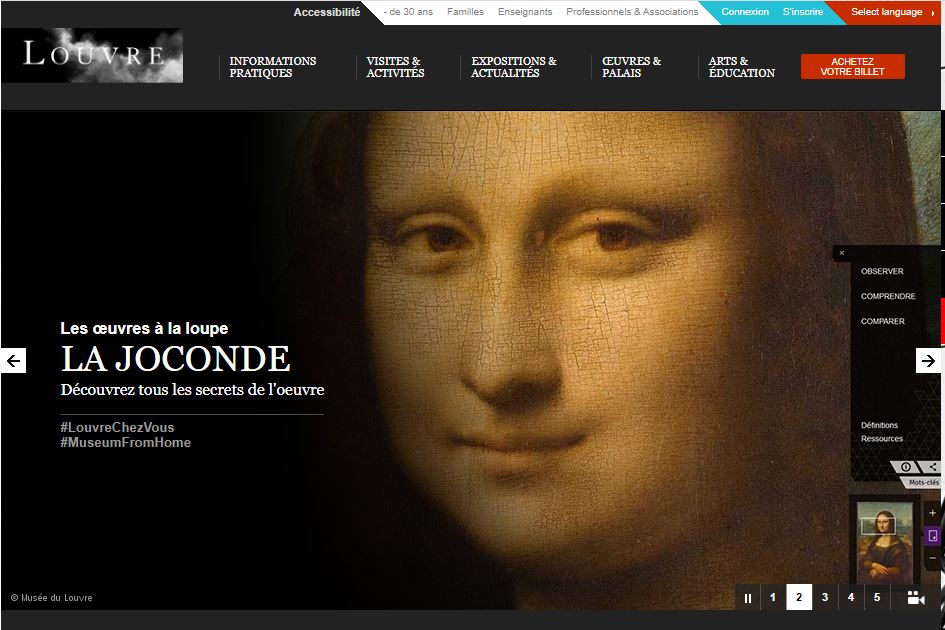This screenshot has height=630, width=945.
Task: Click the previous slide left arrow
Action: click(x=13, y=361)
